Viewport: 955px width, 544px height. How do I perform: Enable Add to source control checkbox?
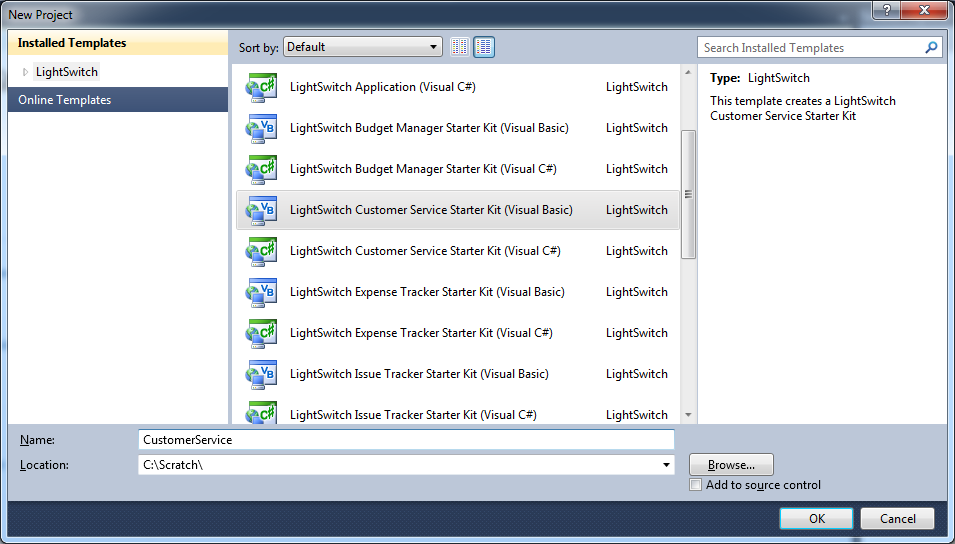[x=696, y=485]
